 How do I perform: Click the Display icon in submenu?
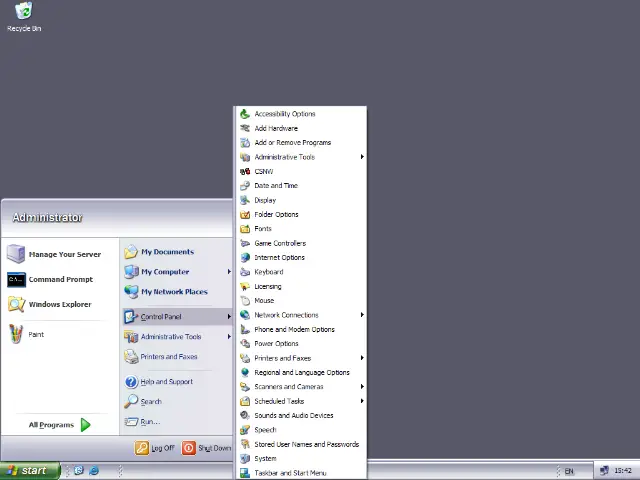click(x=245, y=200)
